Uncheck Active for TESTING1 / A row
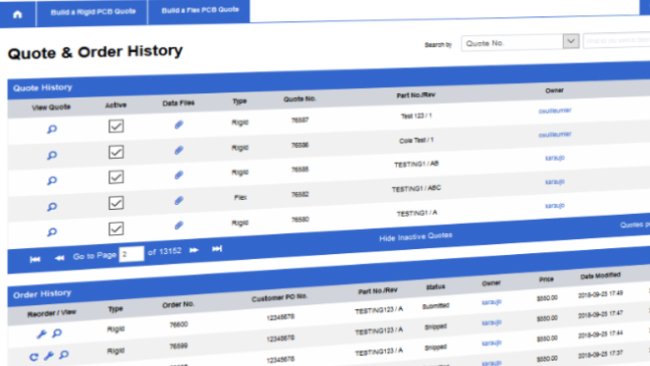The width and height of the screenshot is (650, 366). pos(116,228)
